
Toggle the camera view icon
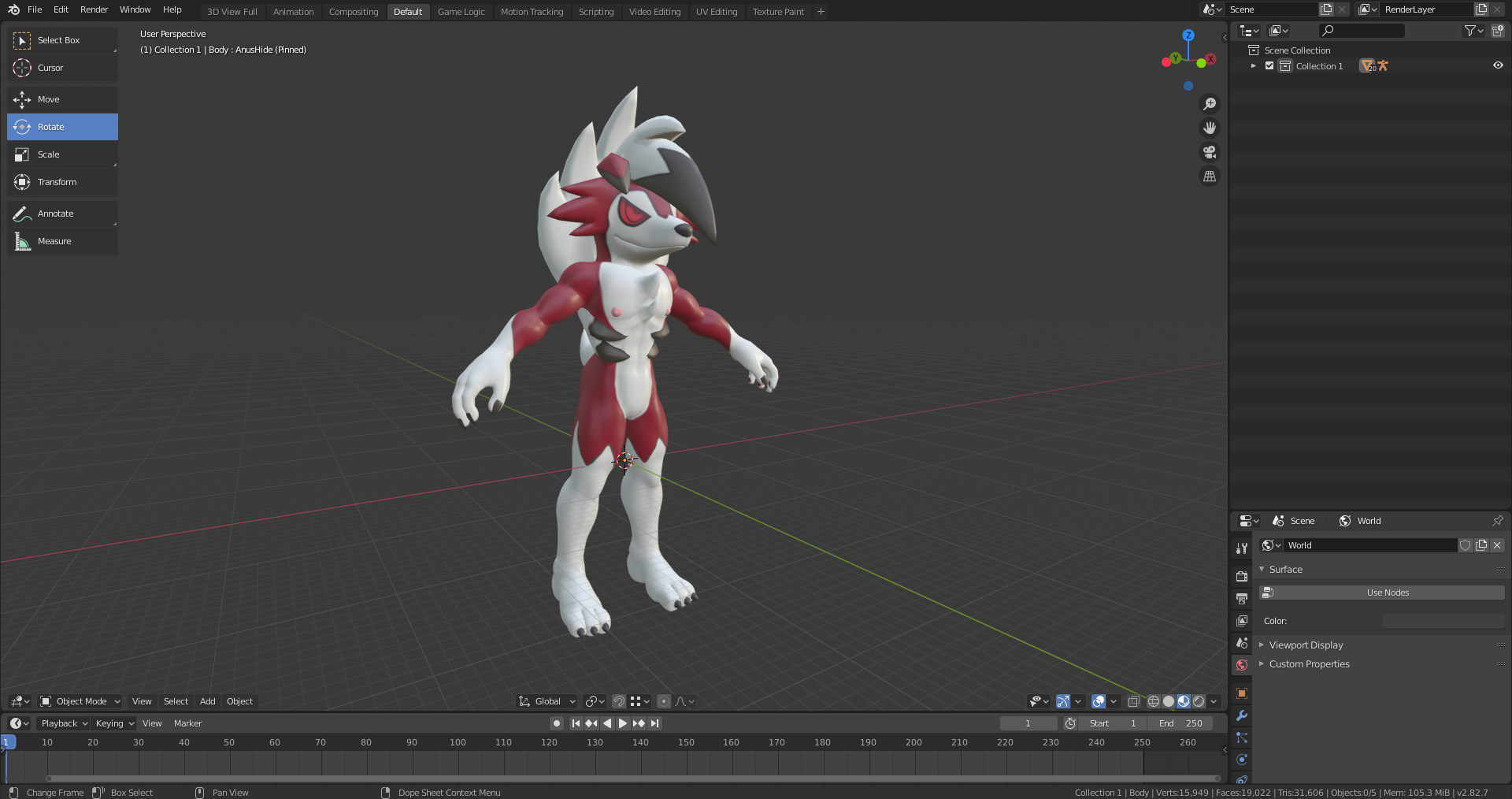coord(1210,152)
